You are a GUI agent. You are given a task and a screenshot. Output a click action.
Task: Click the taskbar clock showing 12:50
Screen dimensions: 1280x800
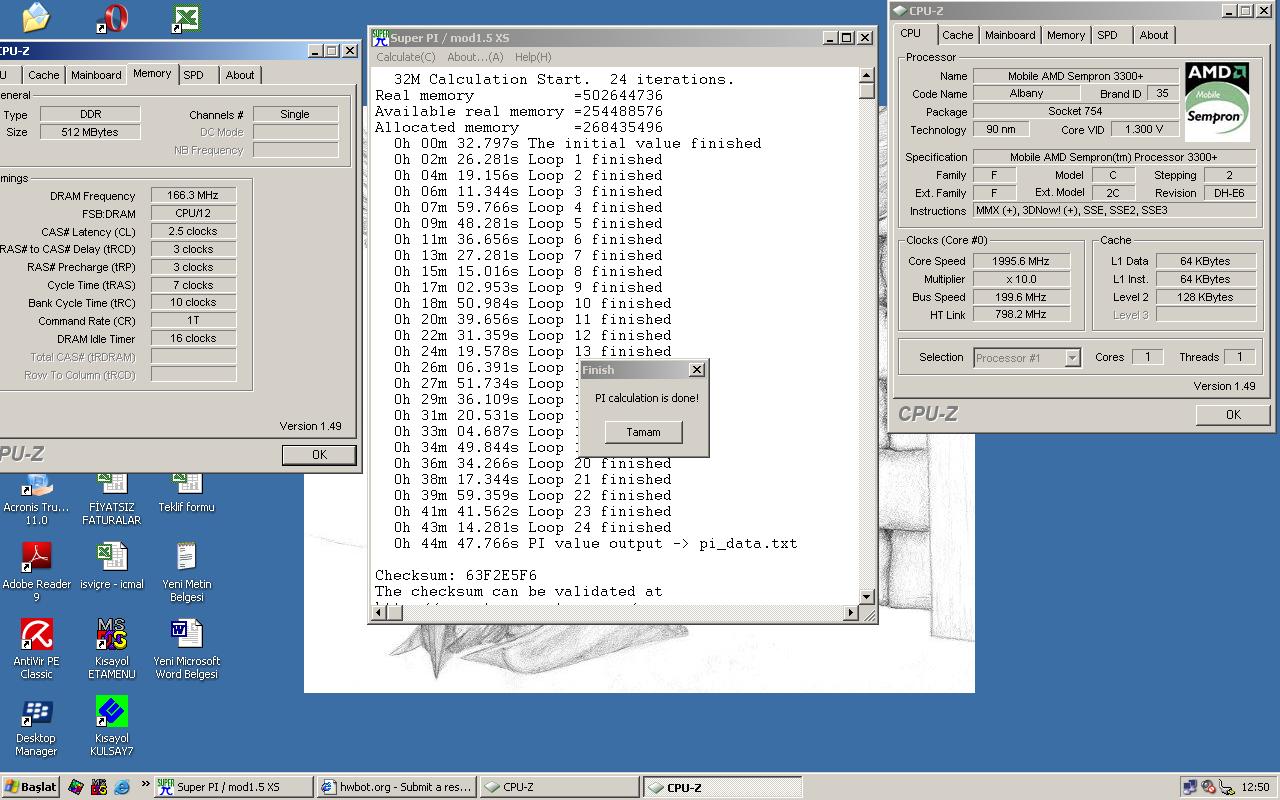1255,787
